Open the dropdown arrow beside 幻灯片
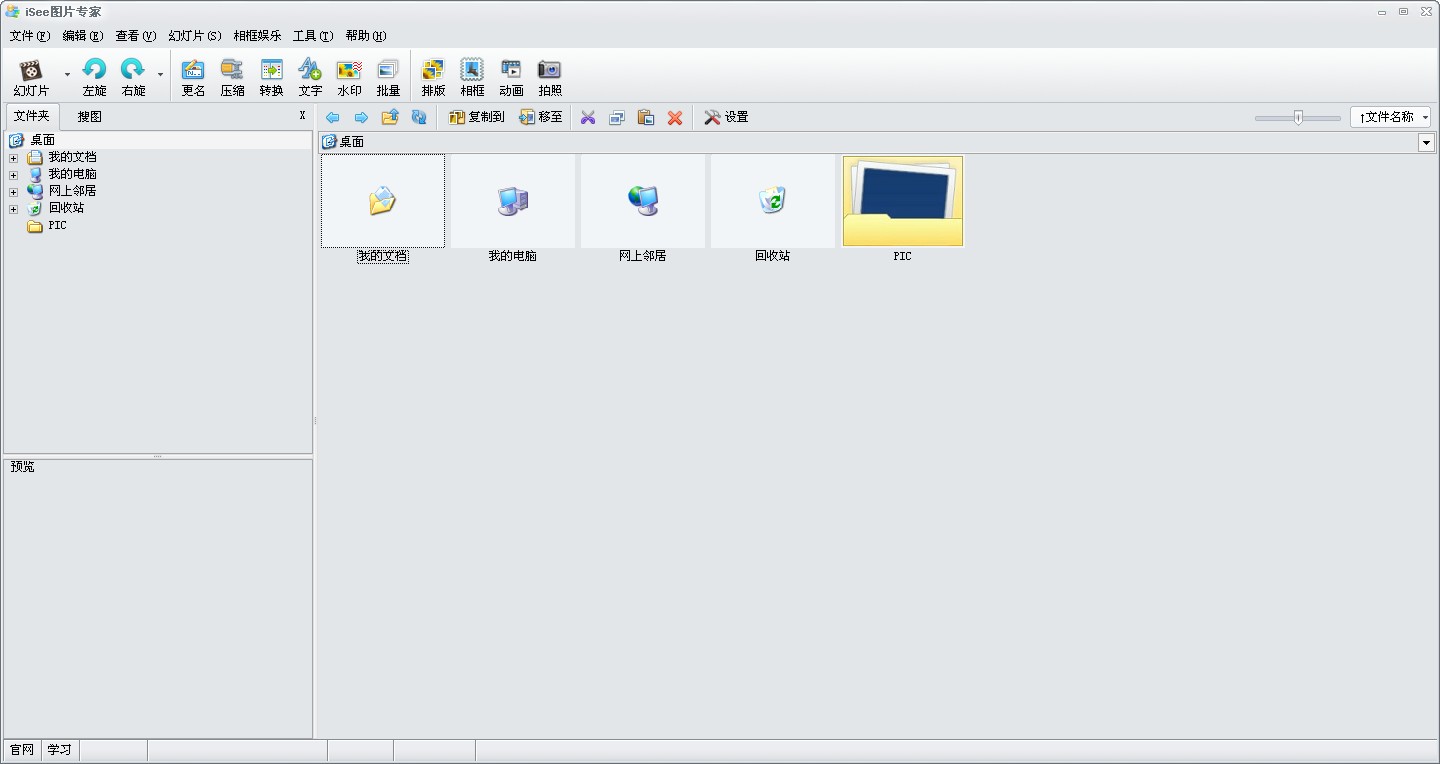 67,75
